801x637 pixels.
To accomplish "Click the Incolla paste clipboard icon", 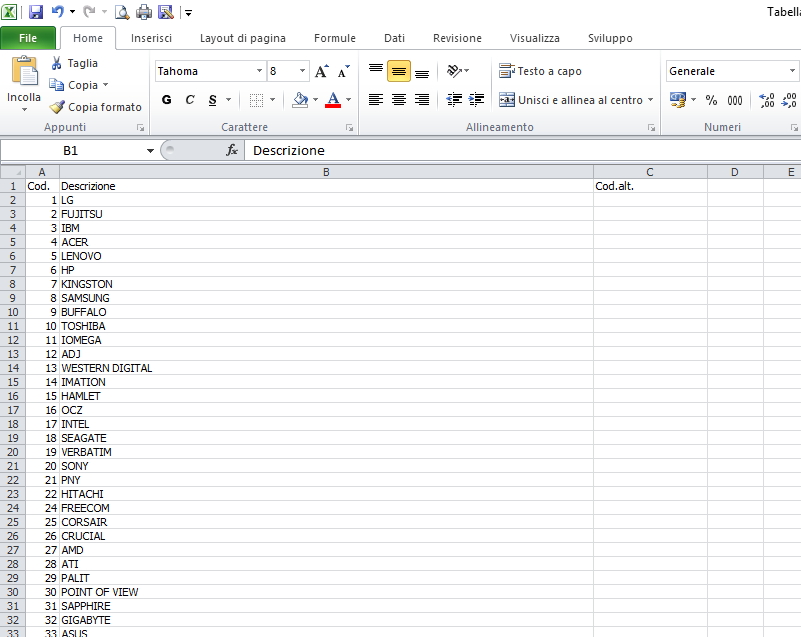I will 25,72.
